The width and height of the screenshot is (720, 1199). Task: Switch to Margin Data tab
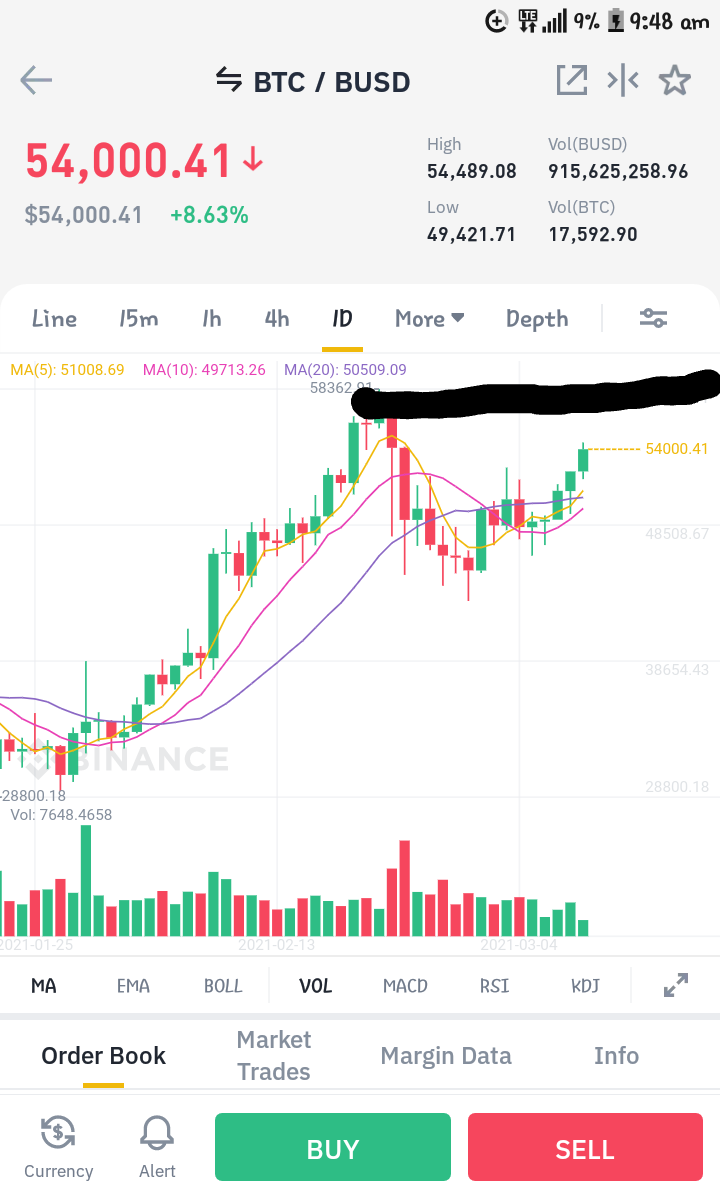[x=446, y=1055]
